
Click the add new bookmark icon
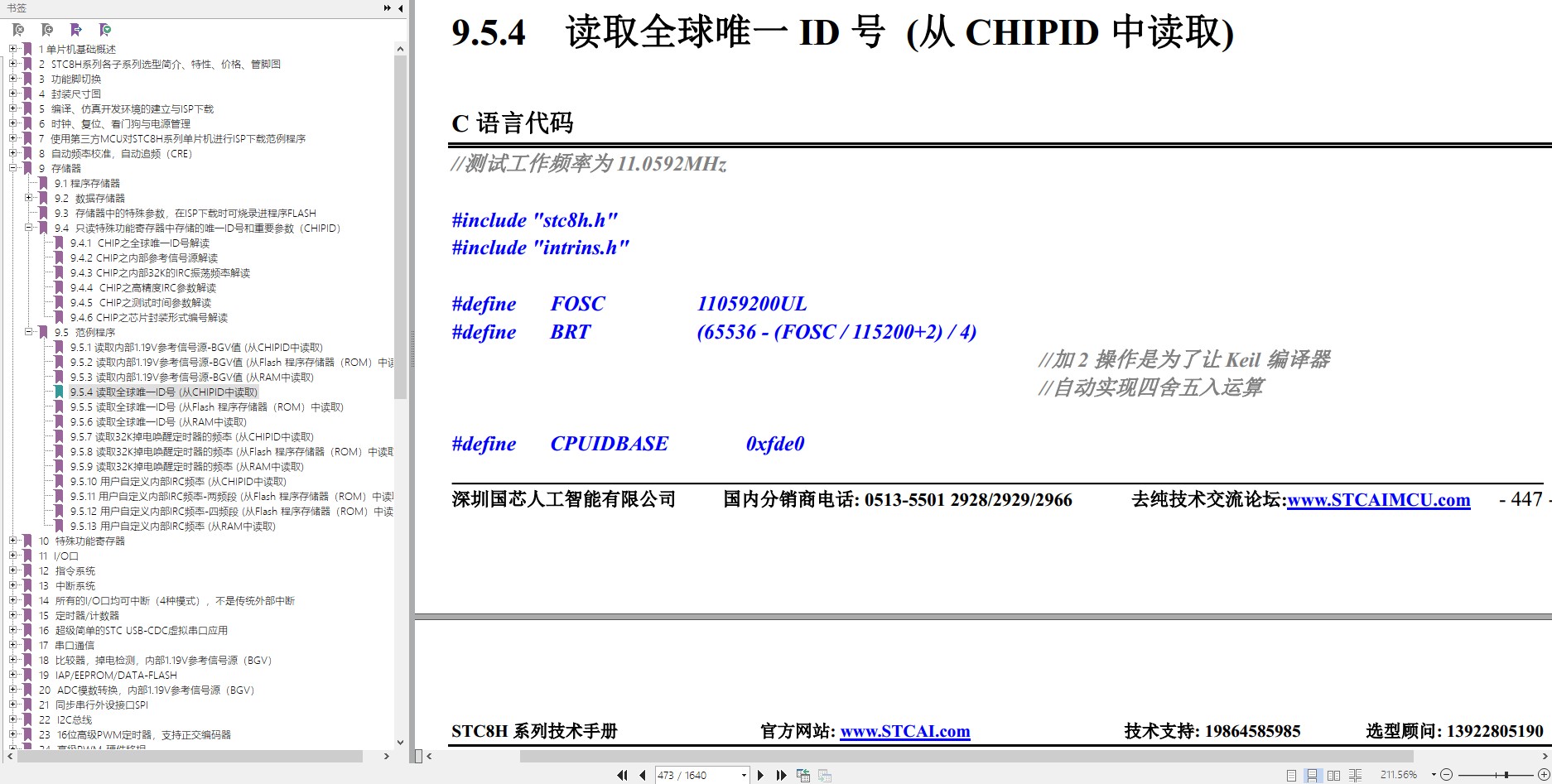47,30
